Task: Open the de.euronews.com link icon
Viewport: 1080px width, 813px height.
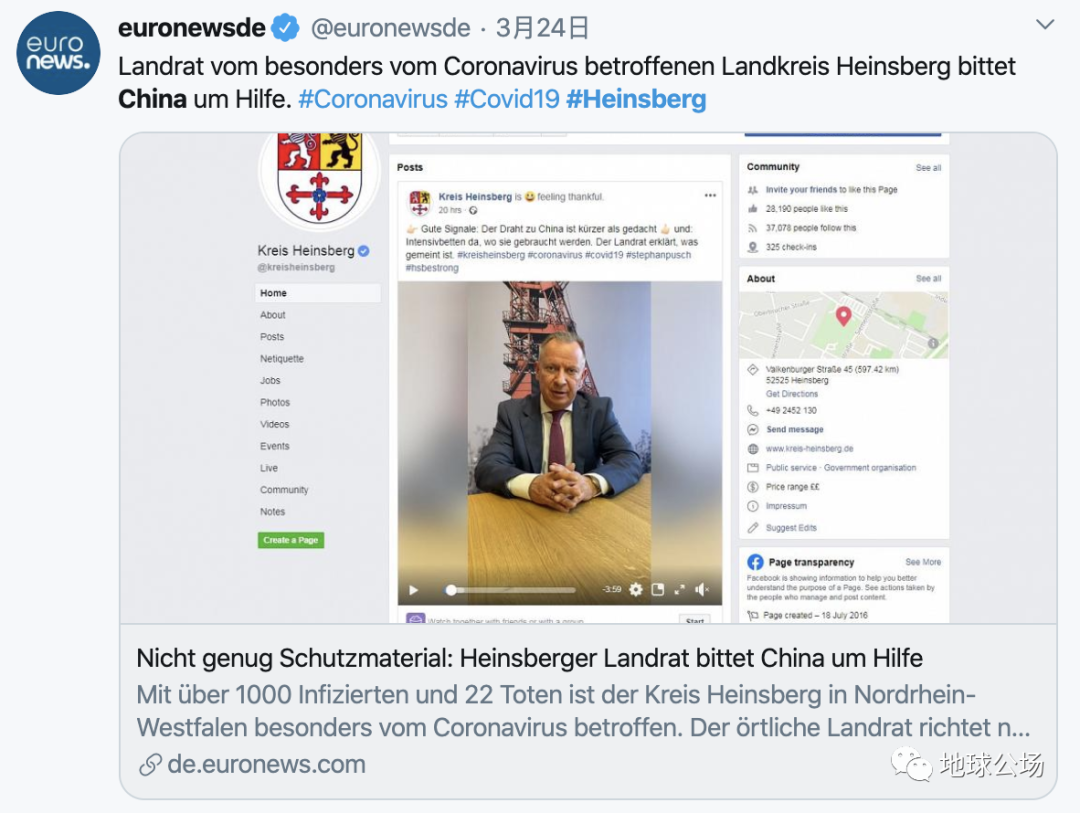Action: click(150, 764)
